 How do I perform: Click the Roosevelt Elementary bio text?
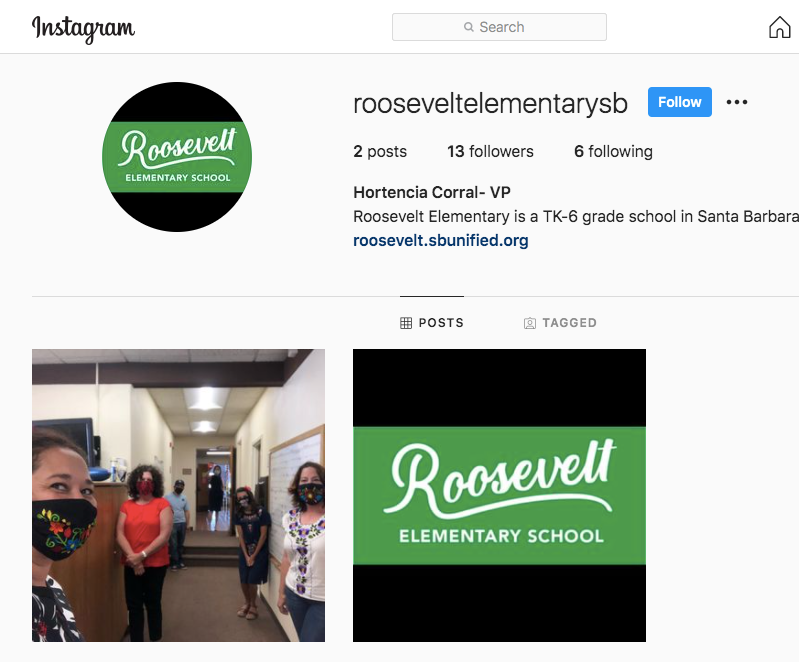(x=576, y=217)
